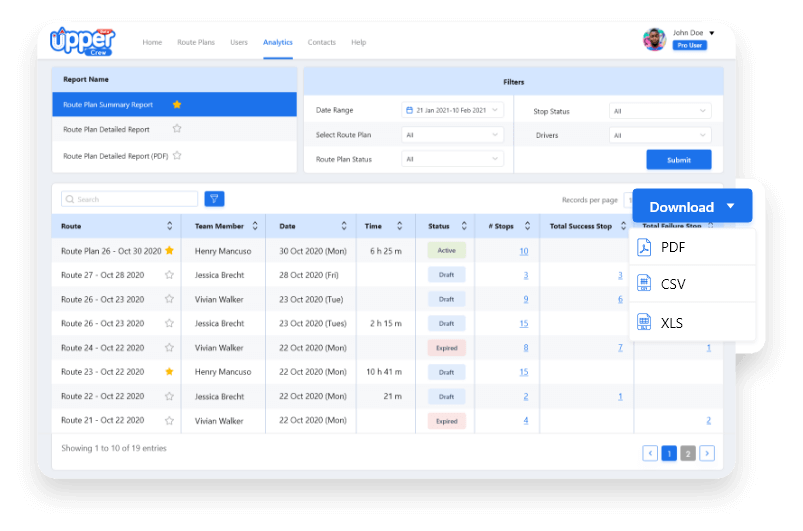Sort table by Route column
This screenshot has width=803, height=531.
[x=170, y=226]
